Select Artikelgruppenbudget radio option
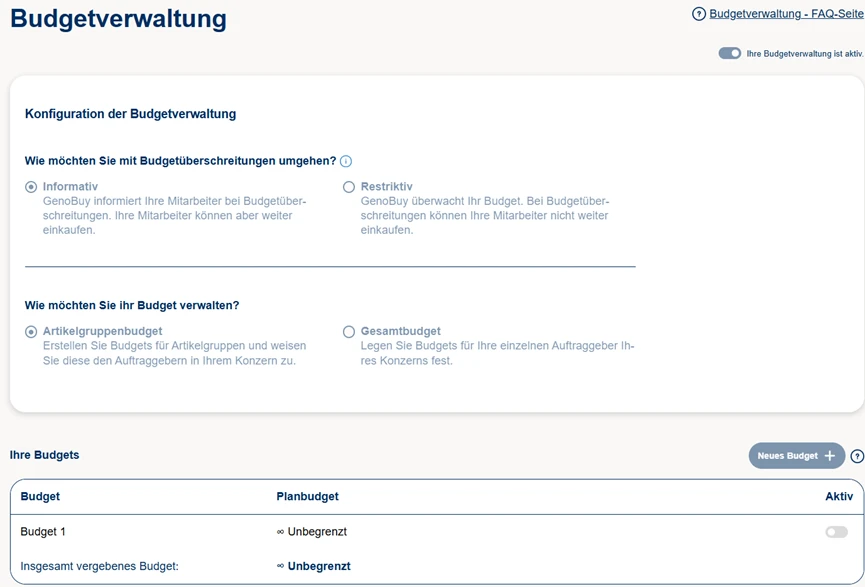 pos(31,332)
